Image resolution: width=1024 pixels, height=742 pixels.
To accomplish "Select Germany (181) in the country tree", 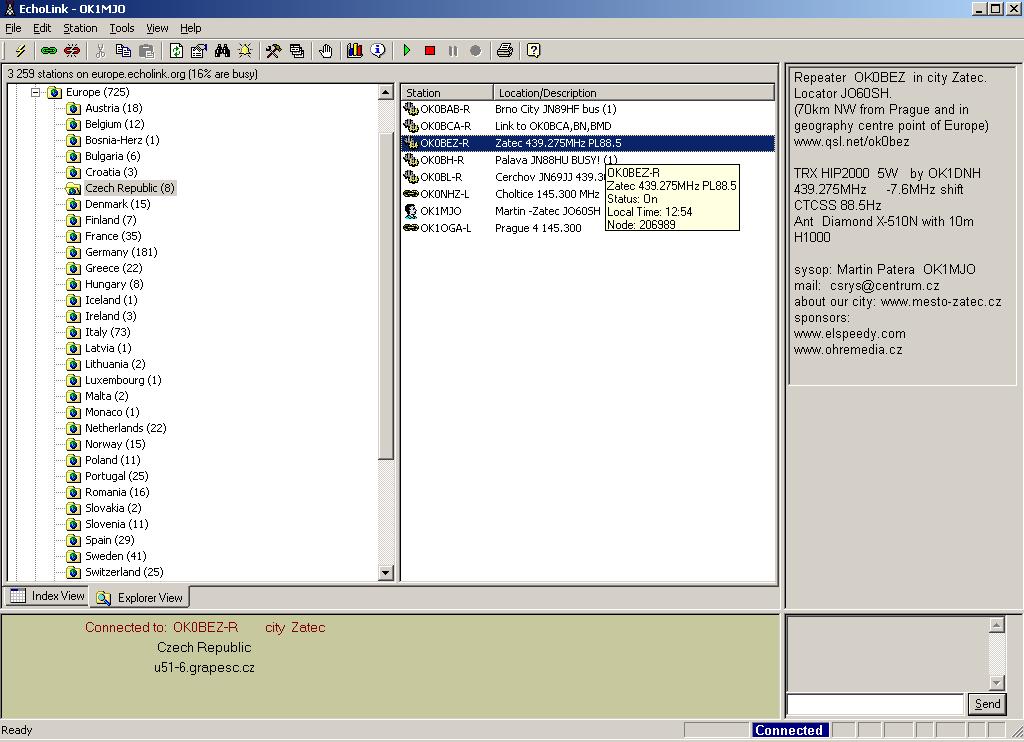I will [120, 252].
